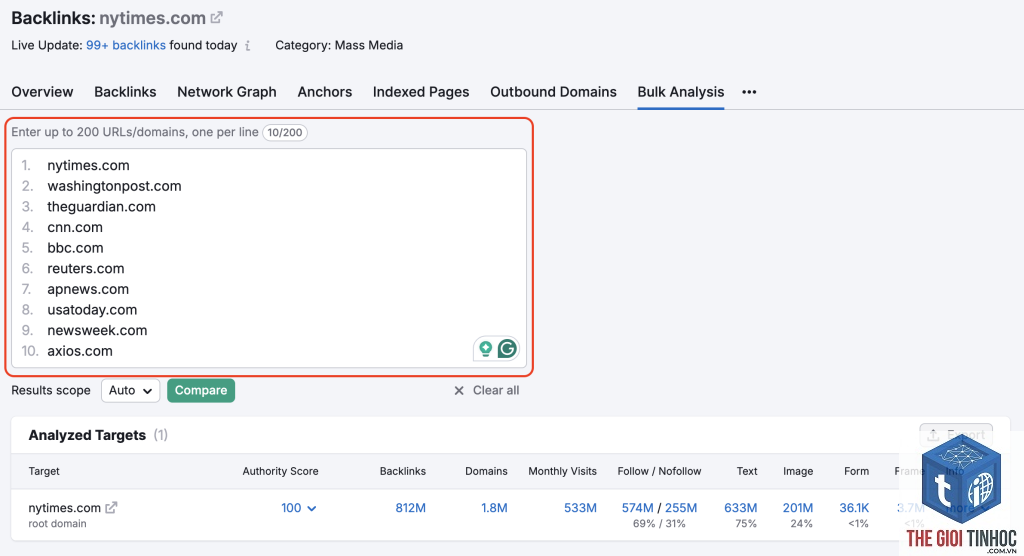Click the Authority Score value 100
Viewport: 1024px width, 556px height.
click(x=291, y=508)
